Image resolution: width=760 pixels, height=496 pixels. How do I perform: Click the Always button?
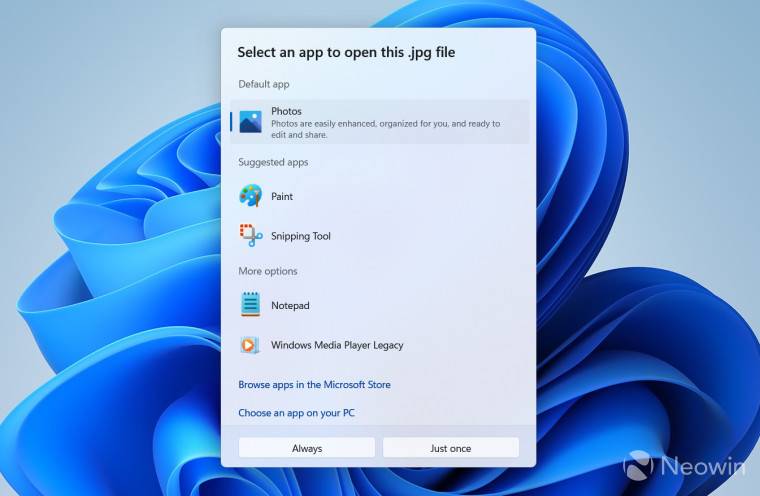point(307,448)
